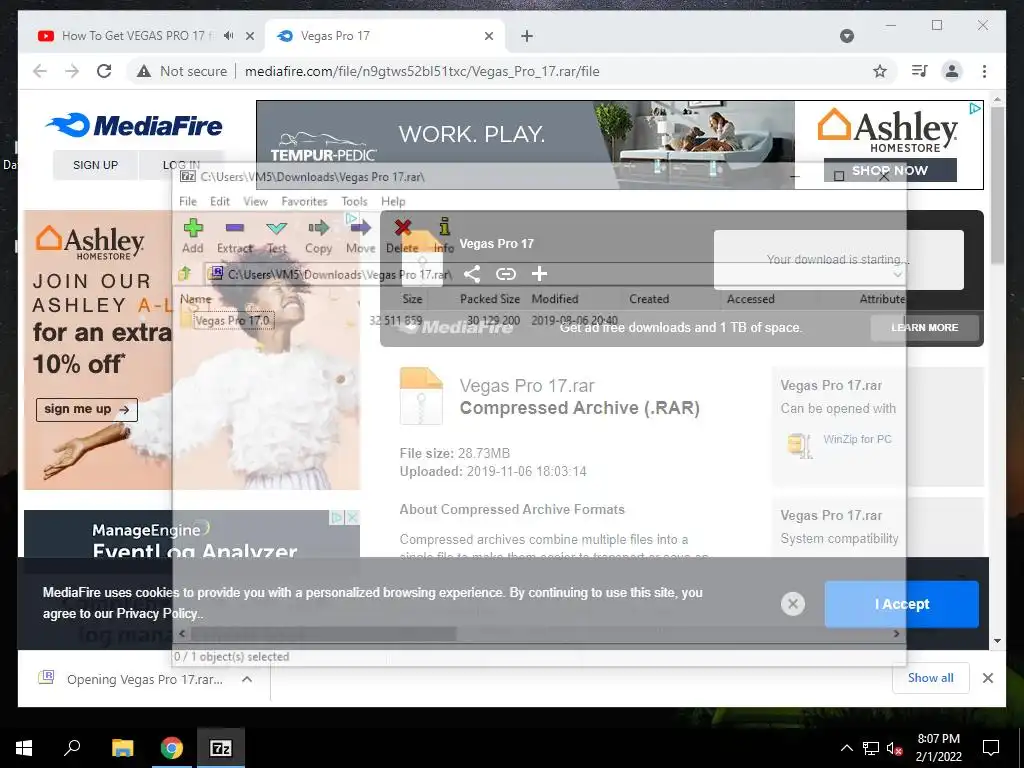Mute the YouTube tab audio
Image resolution: width=1024 pixels, height=768 pixels.
pyautogui.click(x=228, y=36)
